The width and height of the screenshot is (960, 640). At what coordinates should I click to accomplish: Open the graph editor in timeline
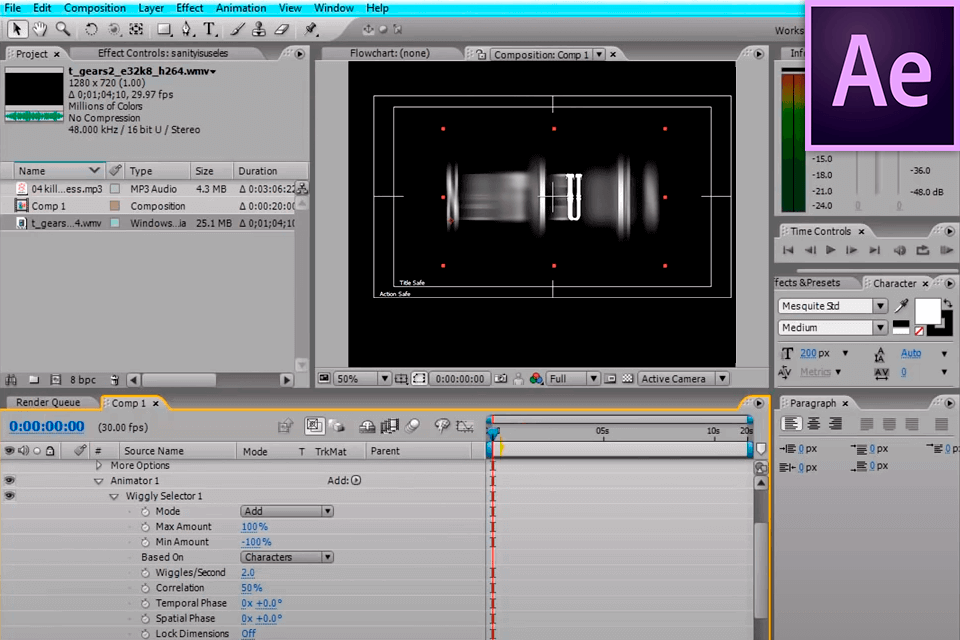click(x=465, y=426)
